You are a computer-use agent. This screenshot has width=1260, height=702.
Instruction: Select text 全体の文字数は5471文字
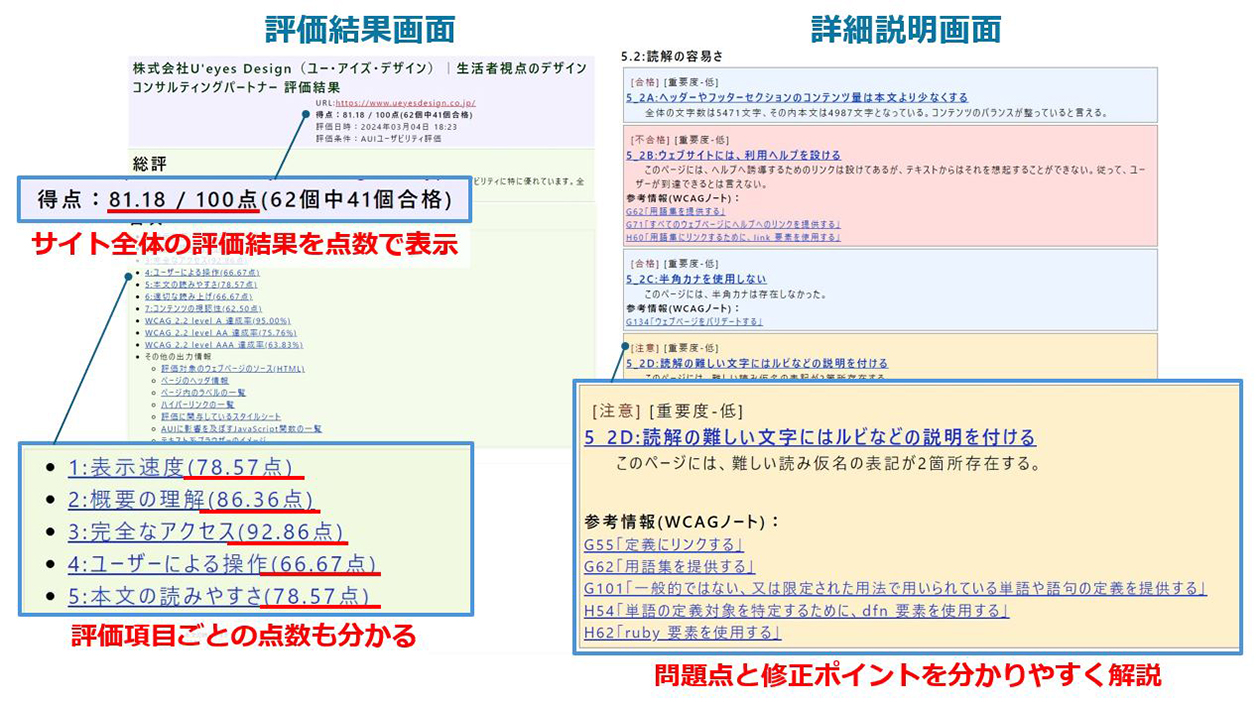pyautogui.click(x=704, y=113)
